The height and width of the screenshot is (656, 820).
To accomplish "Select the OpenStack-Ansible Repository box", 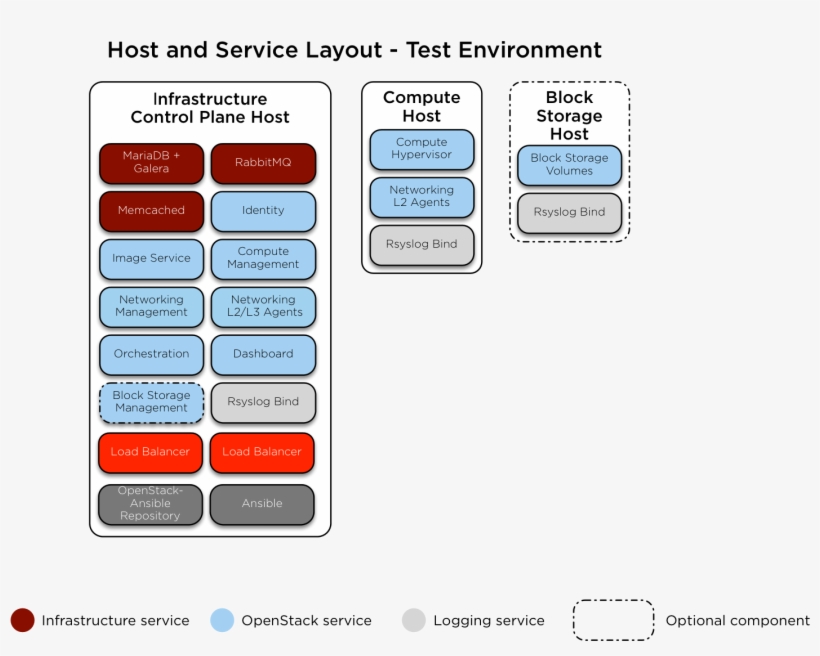I will (x=150, y=504).
